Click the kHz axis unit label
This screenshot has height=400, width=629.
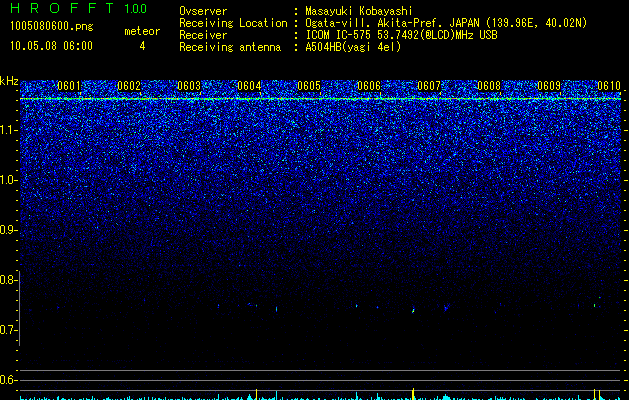pyautogui.click(x=9, y=81)
